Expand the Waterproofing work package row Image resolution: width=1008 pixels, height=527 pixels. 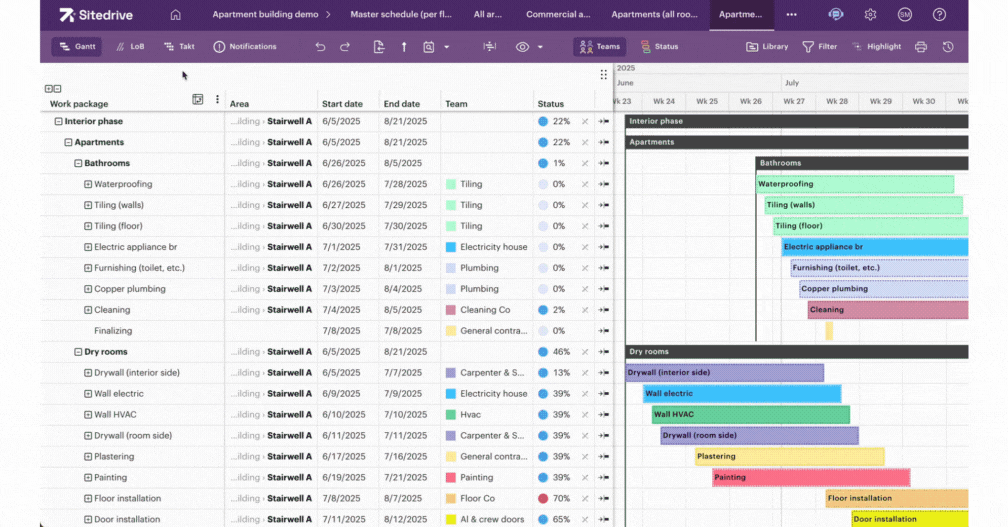tap(88, 184)
